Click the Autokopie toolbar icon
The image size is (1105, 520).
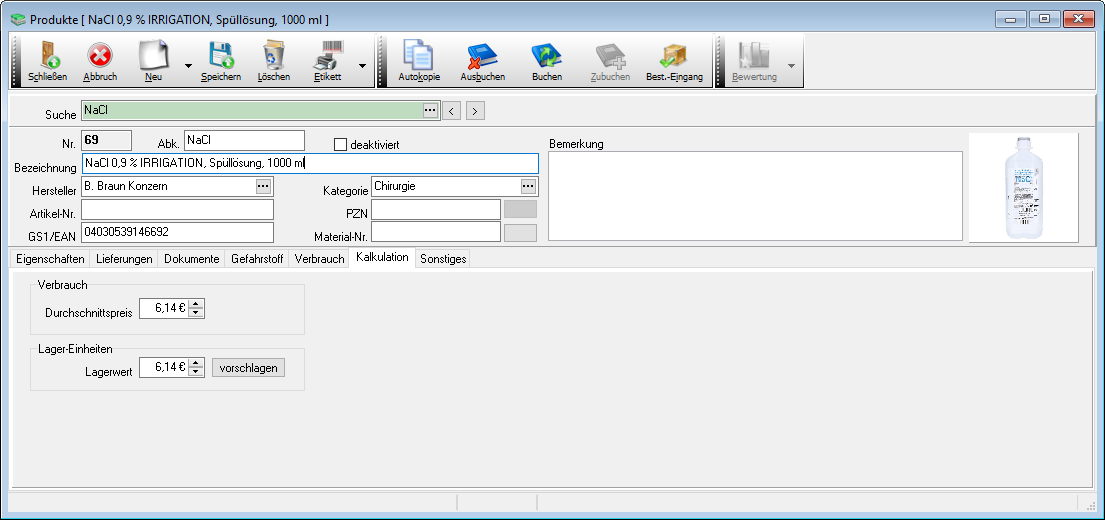[419, 61]
